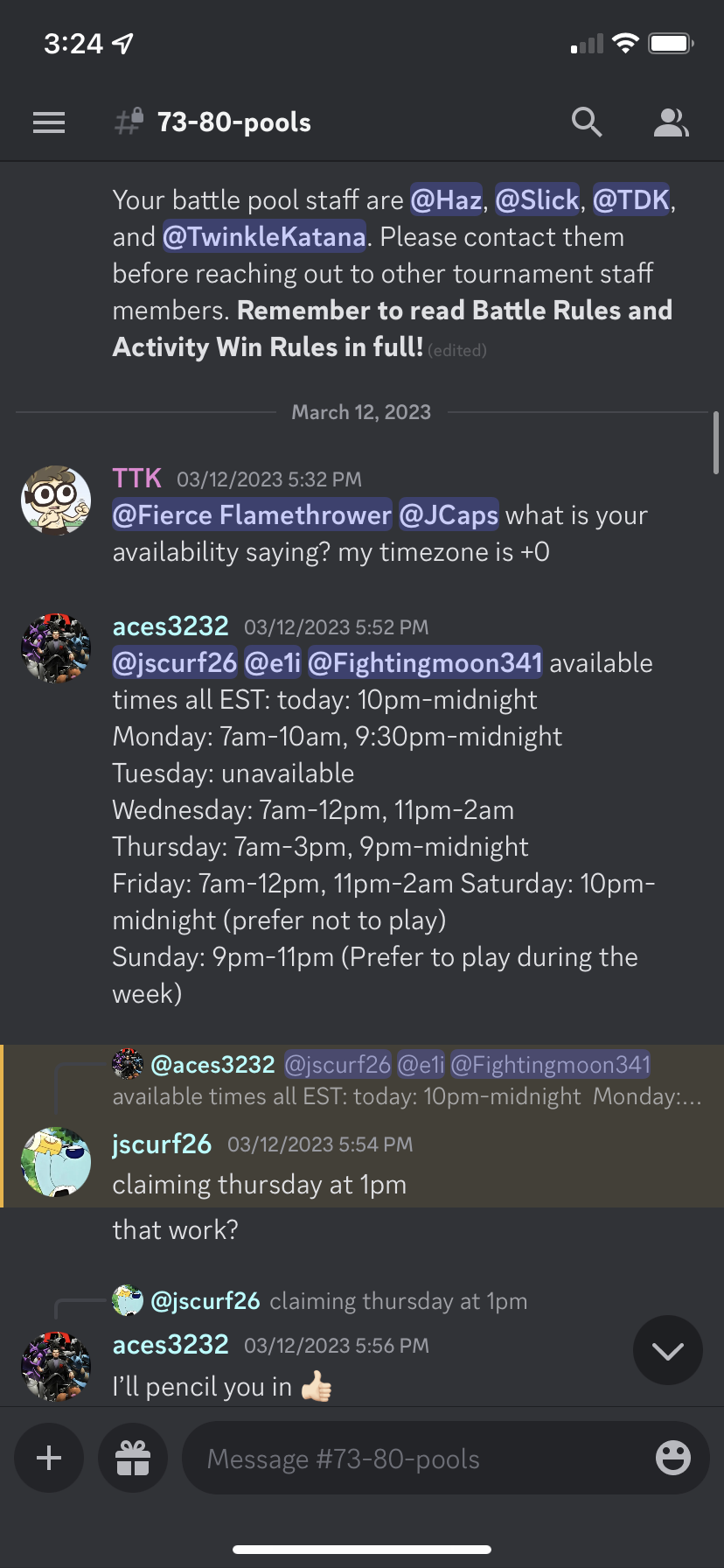Tap the gift icon button
The width and height of the screenshot is (724, 1568).
[133, 1458]
